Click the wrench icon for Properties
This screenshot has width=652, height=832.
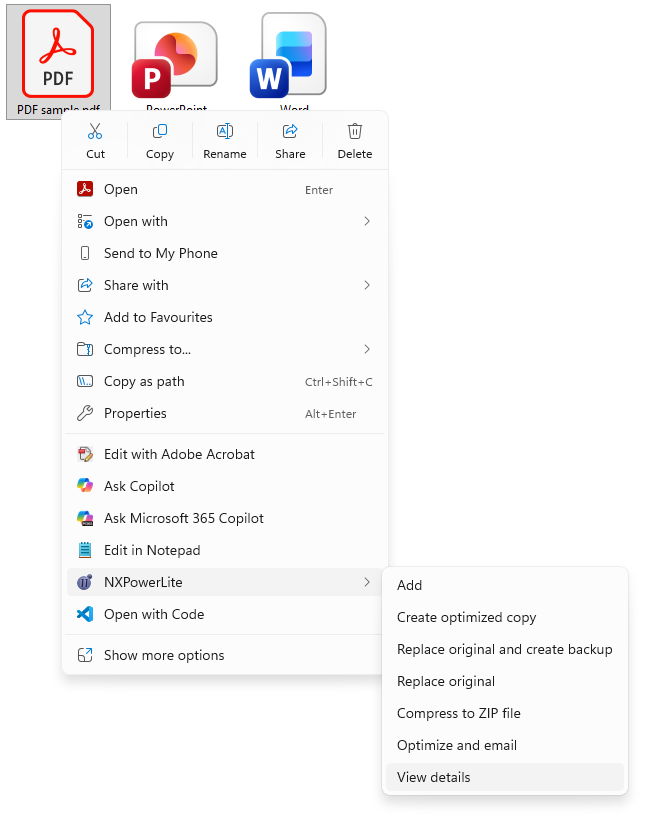85,413
